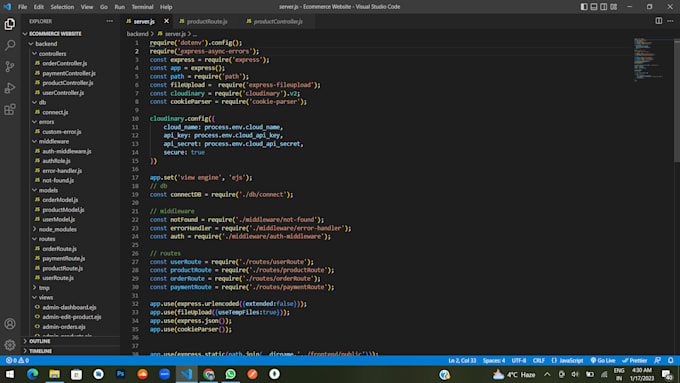
Task: Open Photoshop from taskbar
Action: click(x=120, y=374)
